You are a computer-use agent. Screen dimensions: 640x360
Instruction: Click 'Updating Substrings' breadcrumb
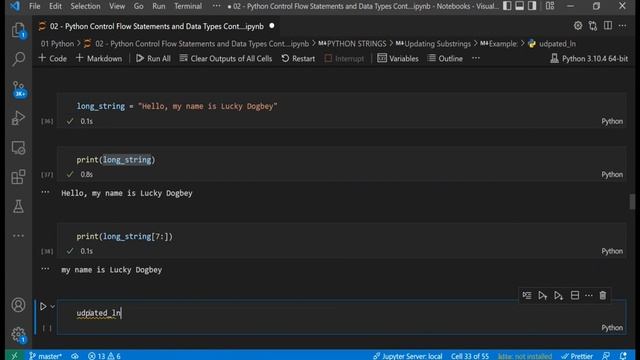(x=433, y=44)
